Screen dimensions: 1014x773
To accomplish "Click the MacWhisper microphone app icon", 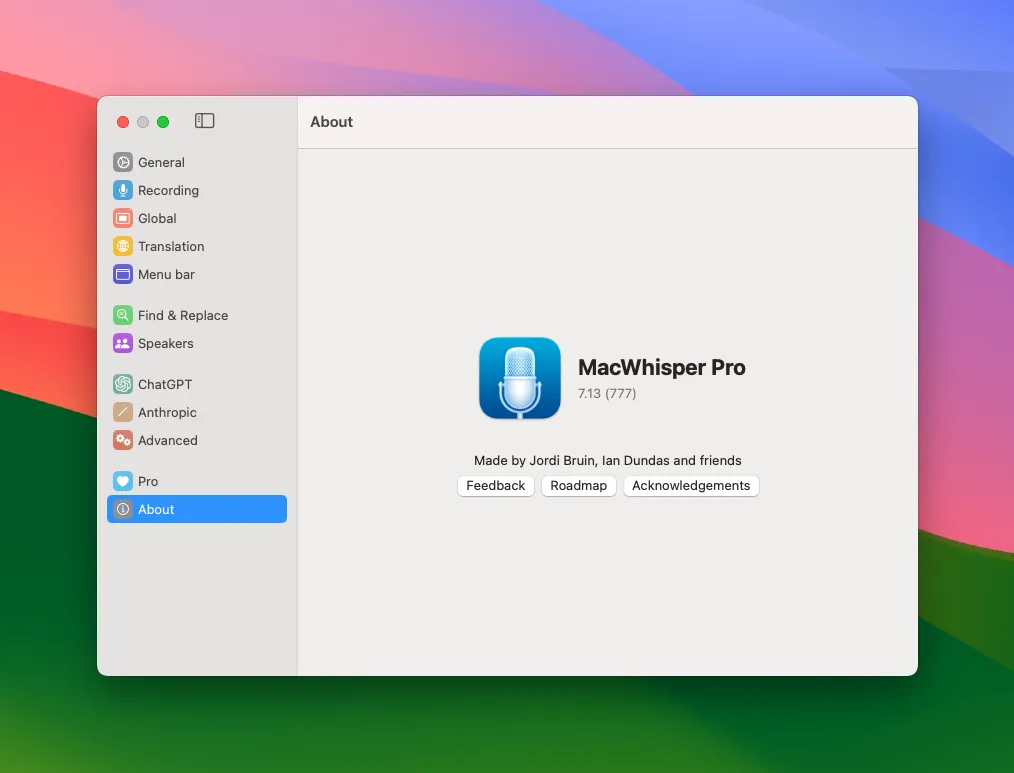I will pyautogui.click(x=520, y=378).
